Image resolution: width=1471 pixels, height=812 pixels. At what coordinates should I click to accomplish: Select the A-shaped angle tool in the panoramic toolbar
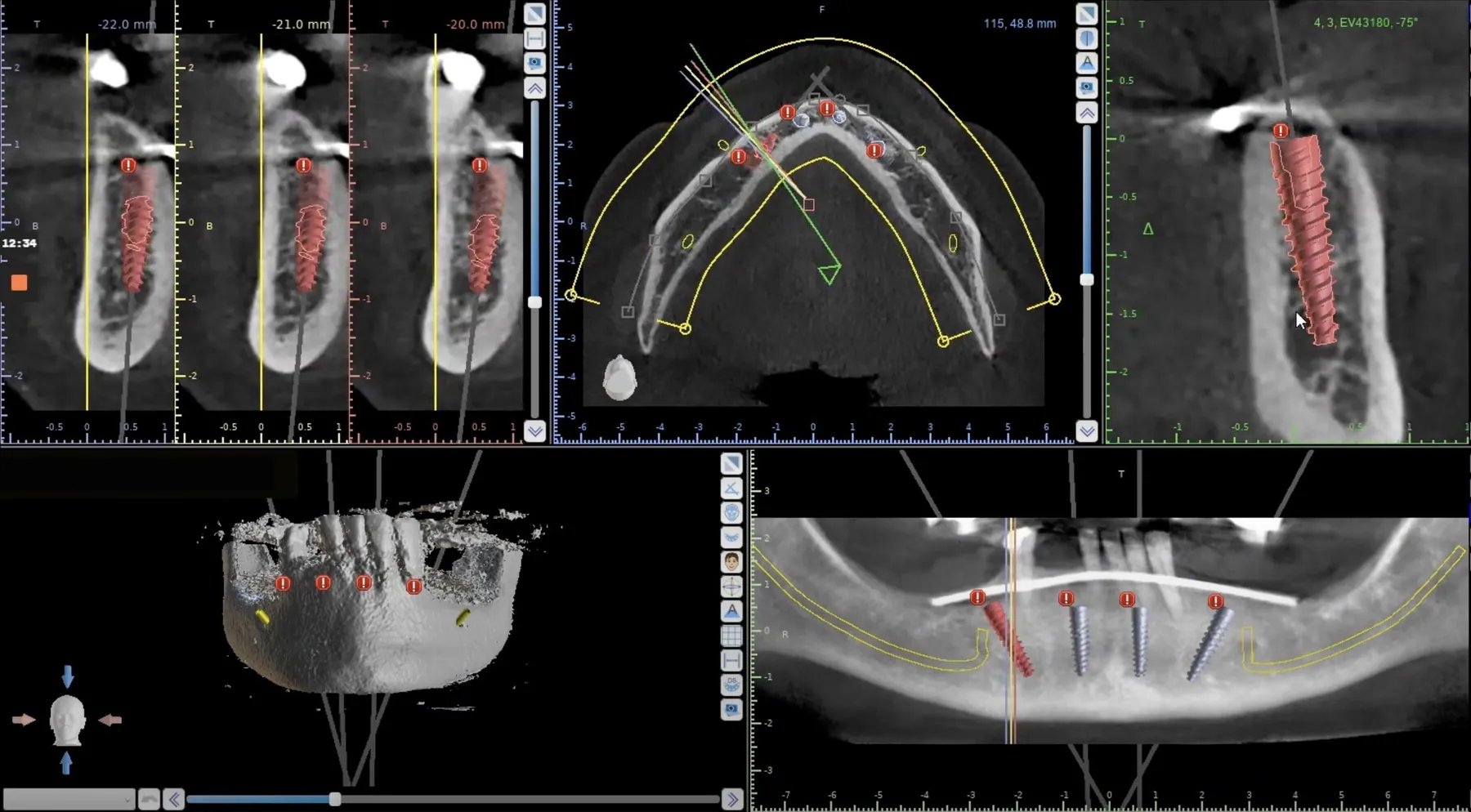731,611
